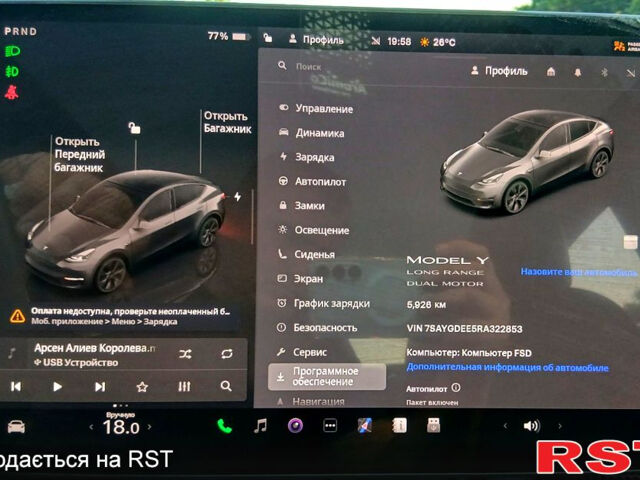
Task: Open the Навигация menu entry
Action: pos(311,402)
